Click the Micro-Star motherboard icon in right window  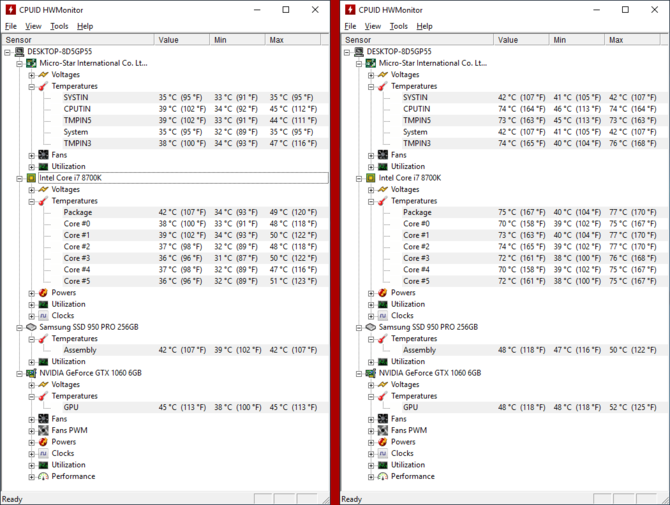[370, 63]
